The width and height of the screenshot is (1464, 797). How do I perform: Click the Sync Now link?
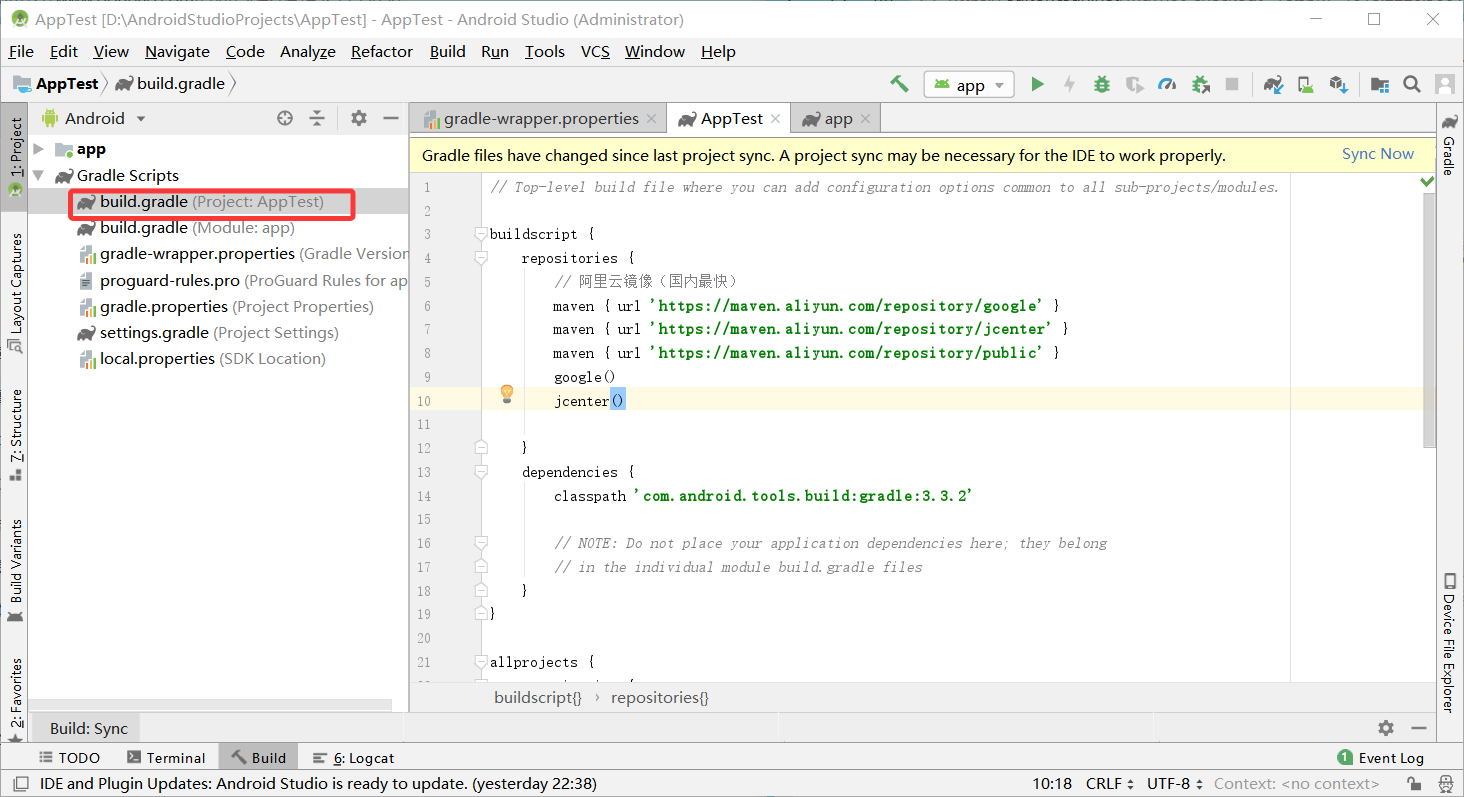tap(1377, 154)
